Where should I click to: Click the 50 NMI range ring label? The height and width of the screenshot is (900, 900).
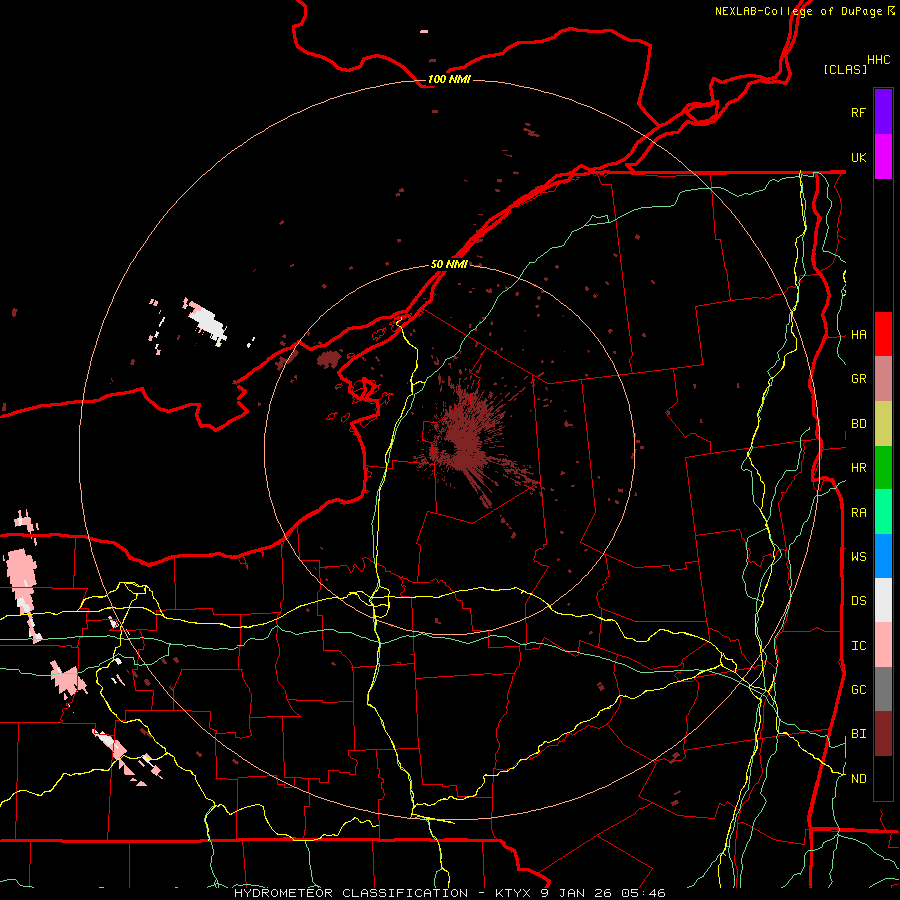tap(449, 264)
